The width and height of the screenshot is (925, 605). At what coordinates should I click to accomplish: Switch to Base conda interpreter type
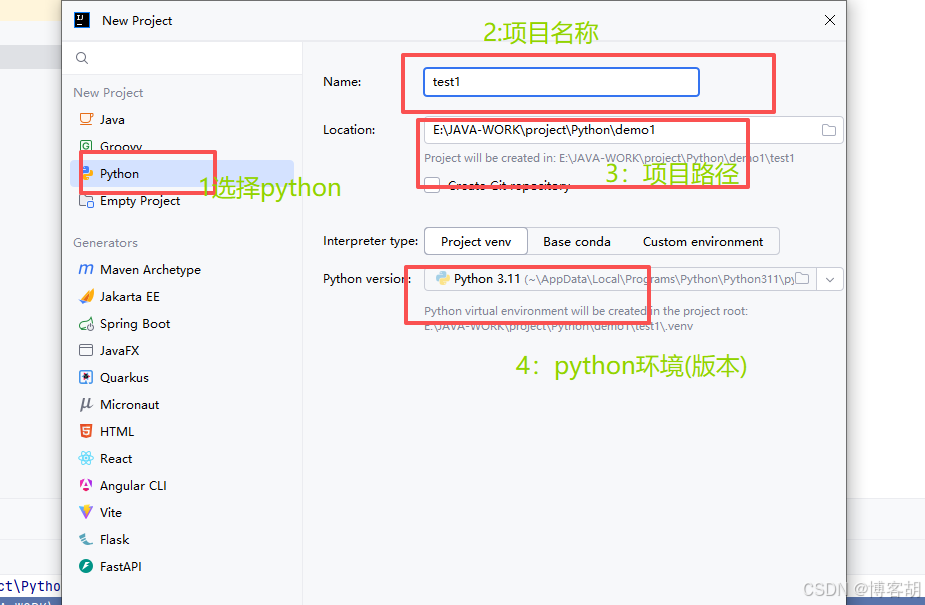coord(576,241)
